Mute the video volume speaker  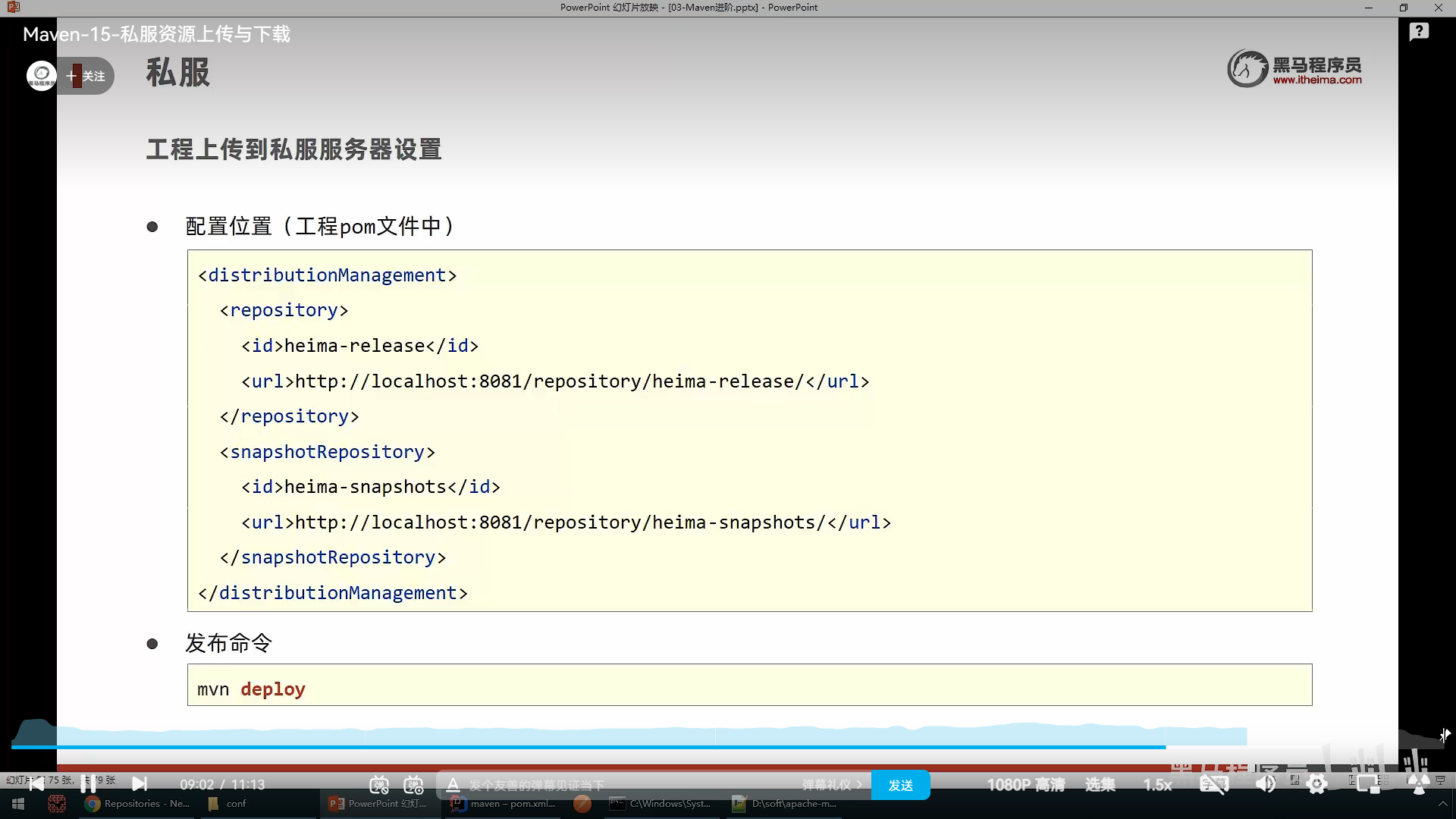tap(1265, 785)
